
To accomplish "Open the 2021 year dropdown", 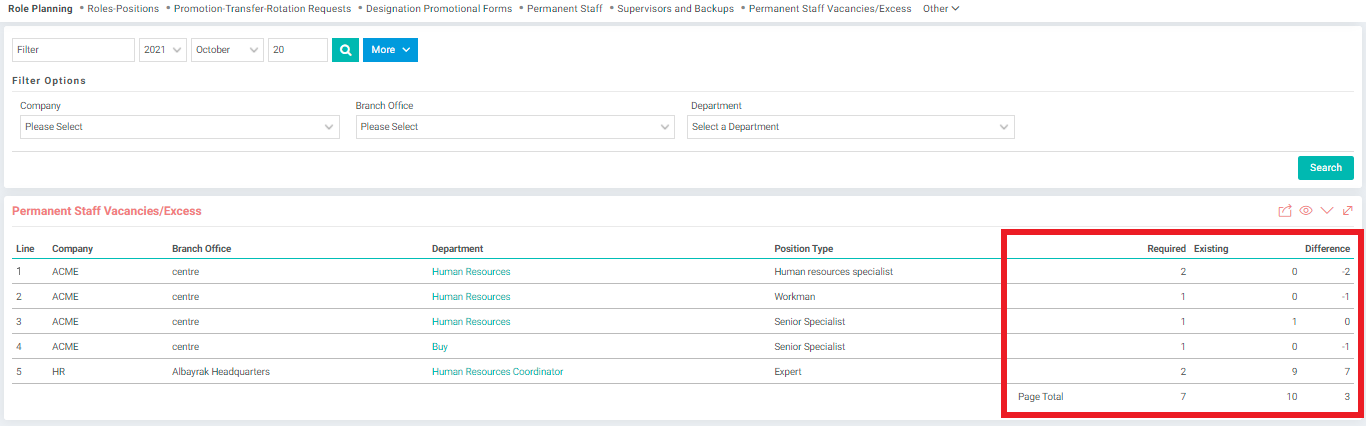I will pos(163,50).
